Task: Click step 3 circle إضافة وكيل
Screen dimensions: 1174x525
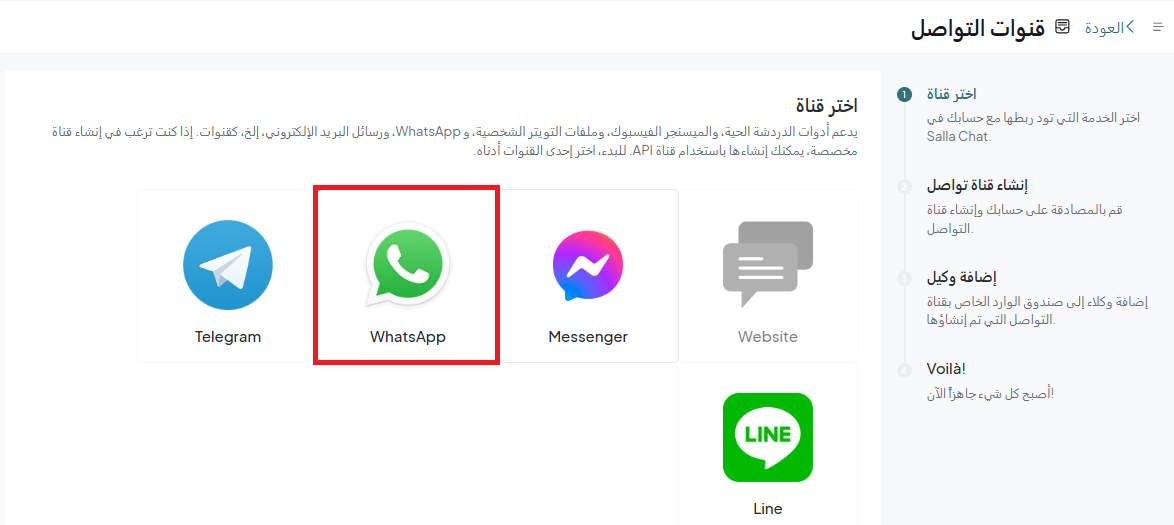Action: point(904,279)
